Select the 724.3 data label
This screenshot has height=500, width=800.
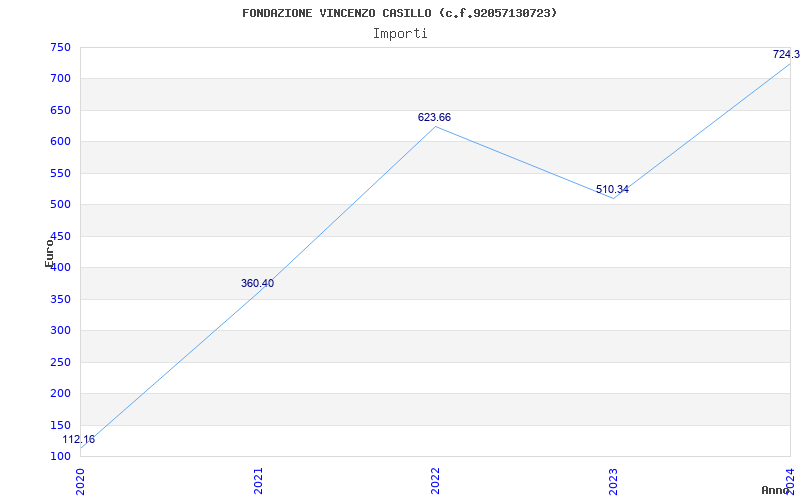(786, 54)
